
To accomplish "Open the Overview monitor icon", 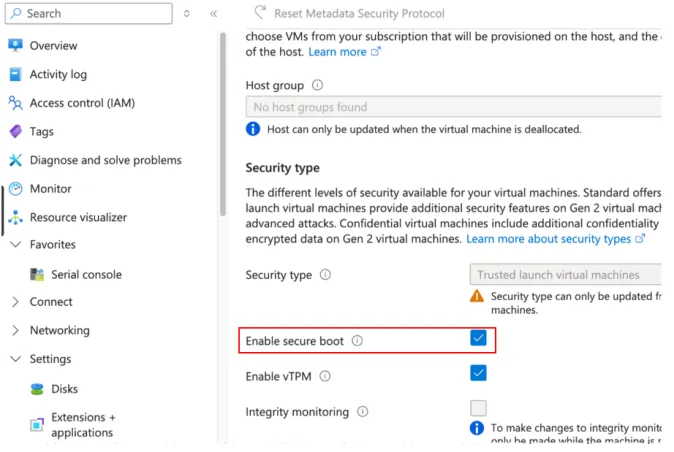I will click(x=15, y=46).
